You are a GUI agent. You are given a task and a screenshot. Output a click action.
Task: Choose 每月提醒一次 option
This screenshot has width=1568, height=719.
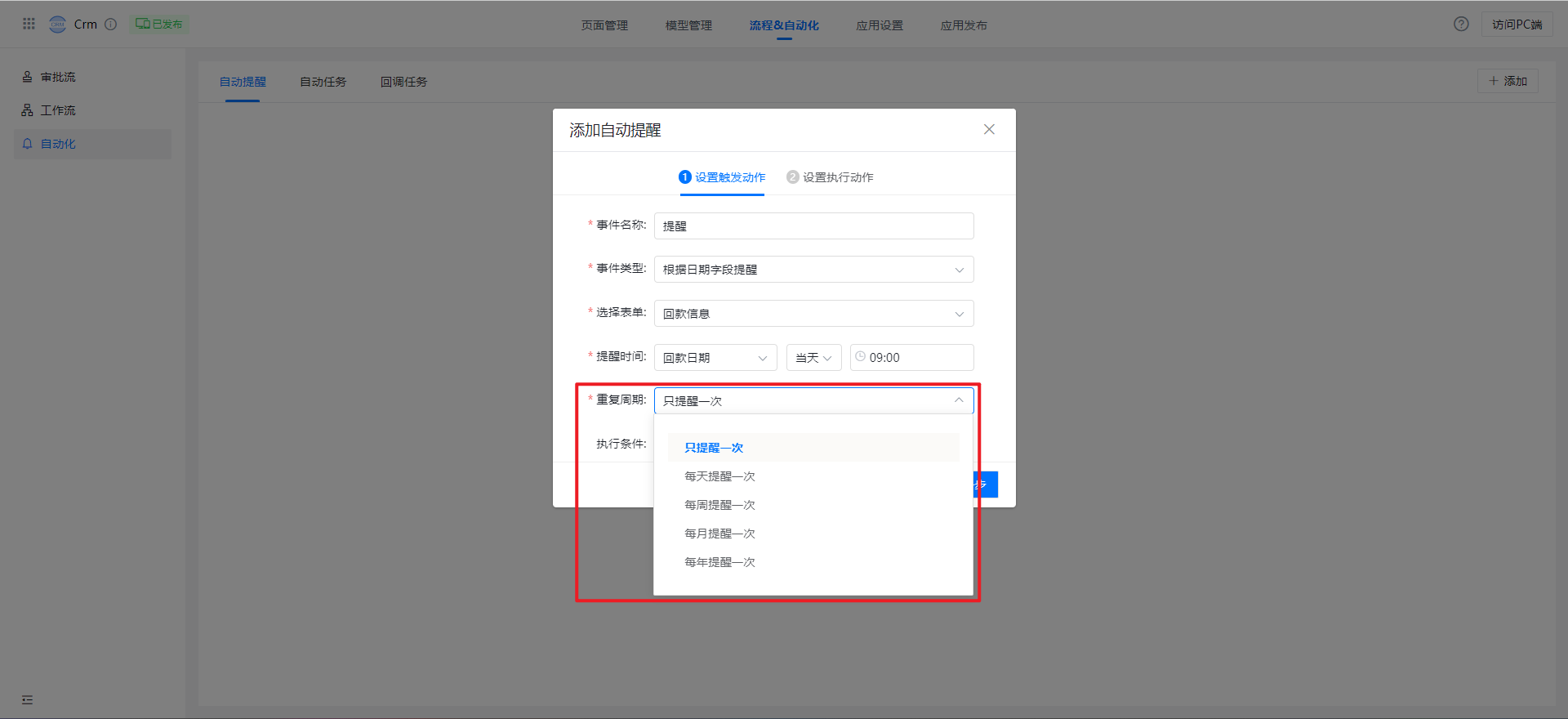tap(813, 534)
